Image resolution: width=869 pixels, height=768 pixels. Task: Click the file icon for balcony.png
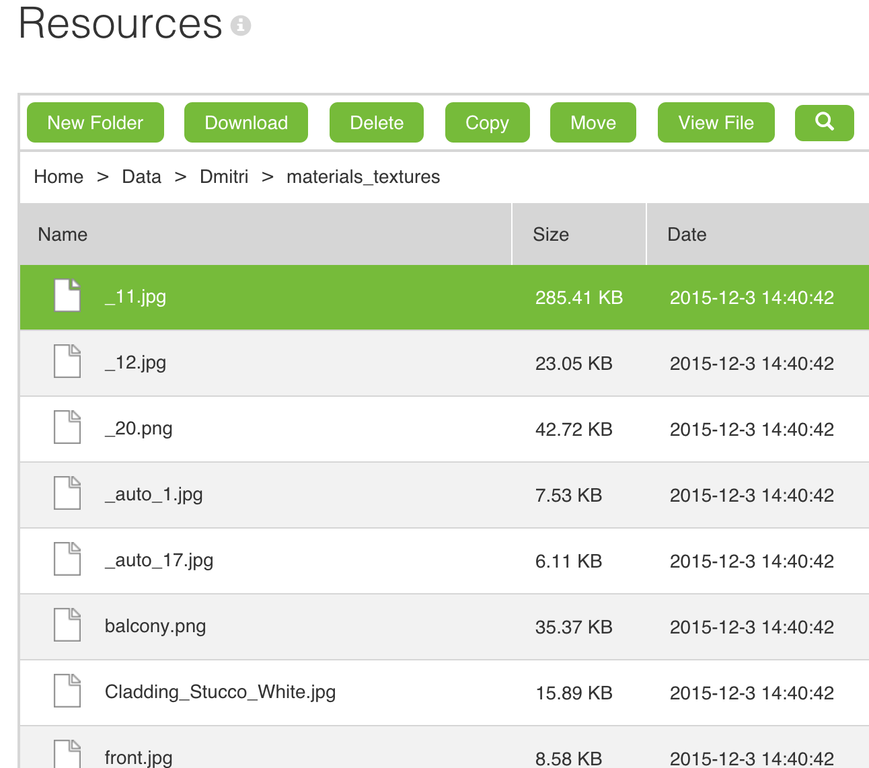click(67, 625)
